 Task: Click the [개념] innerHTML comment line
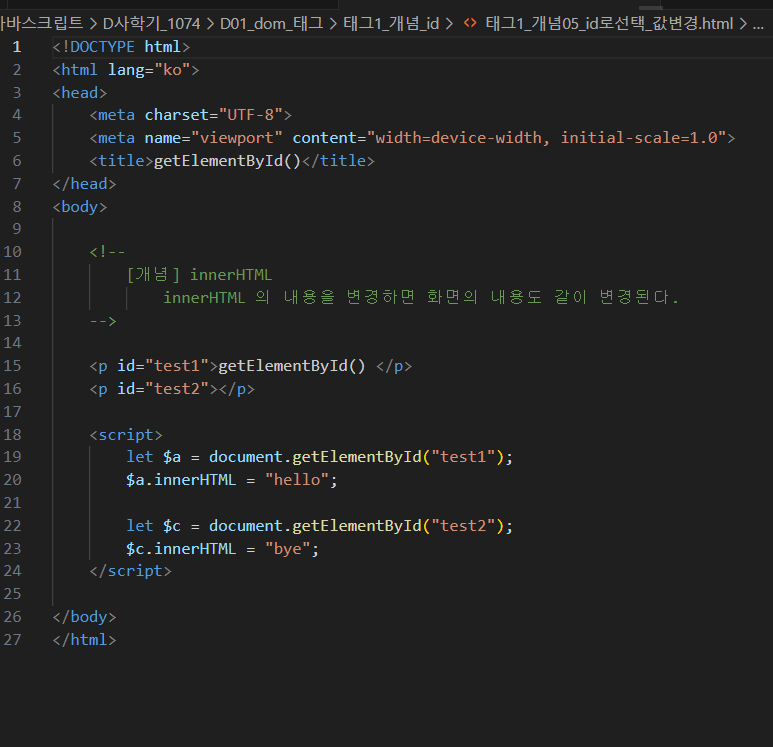pos(199,275)
